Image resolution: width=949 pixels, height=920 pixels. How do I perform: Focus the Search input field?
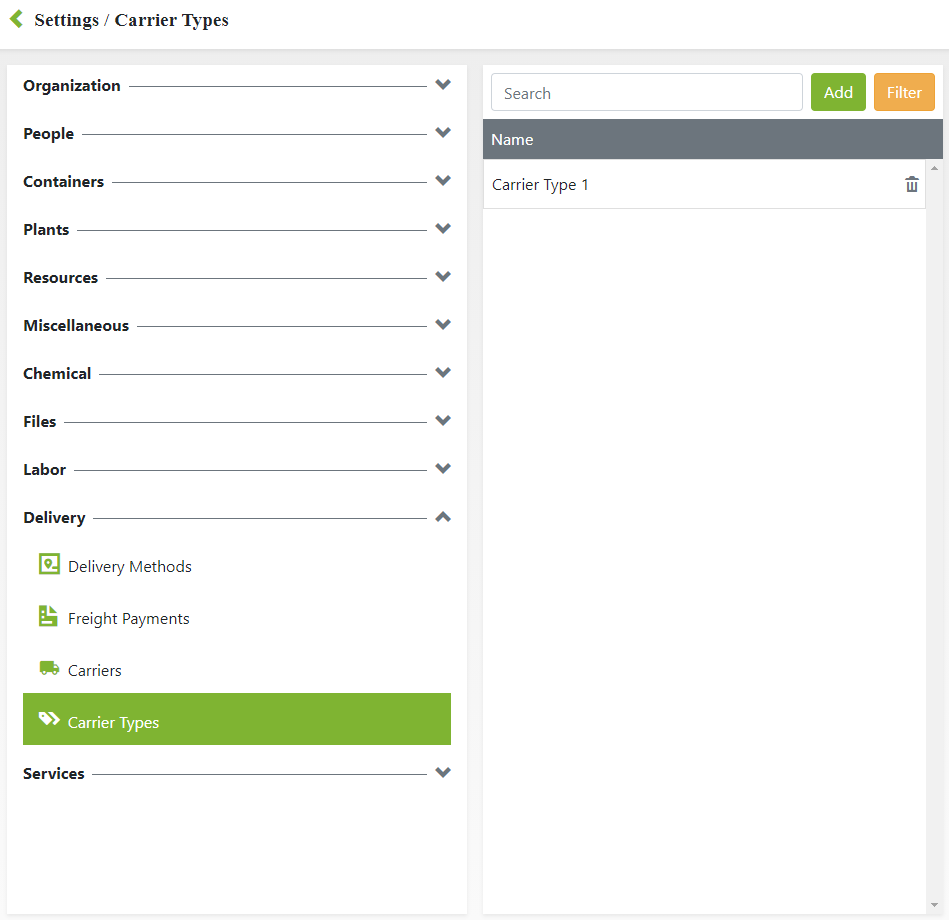pyautogui.click(x=646, y=93)
